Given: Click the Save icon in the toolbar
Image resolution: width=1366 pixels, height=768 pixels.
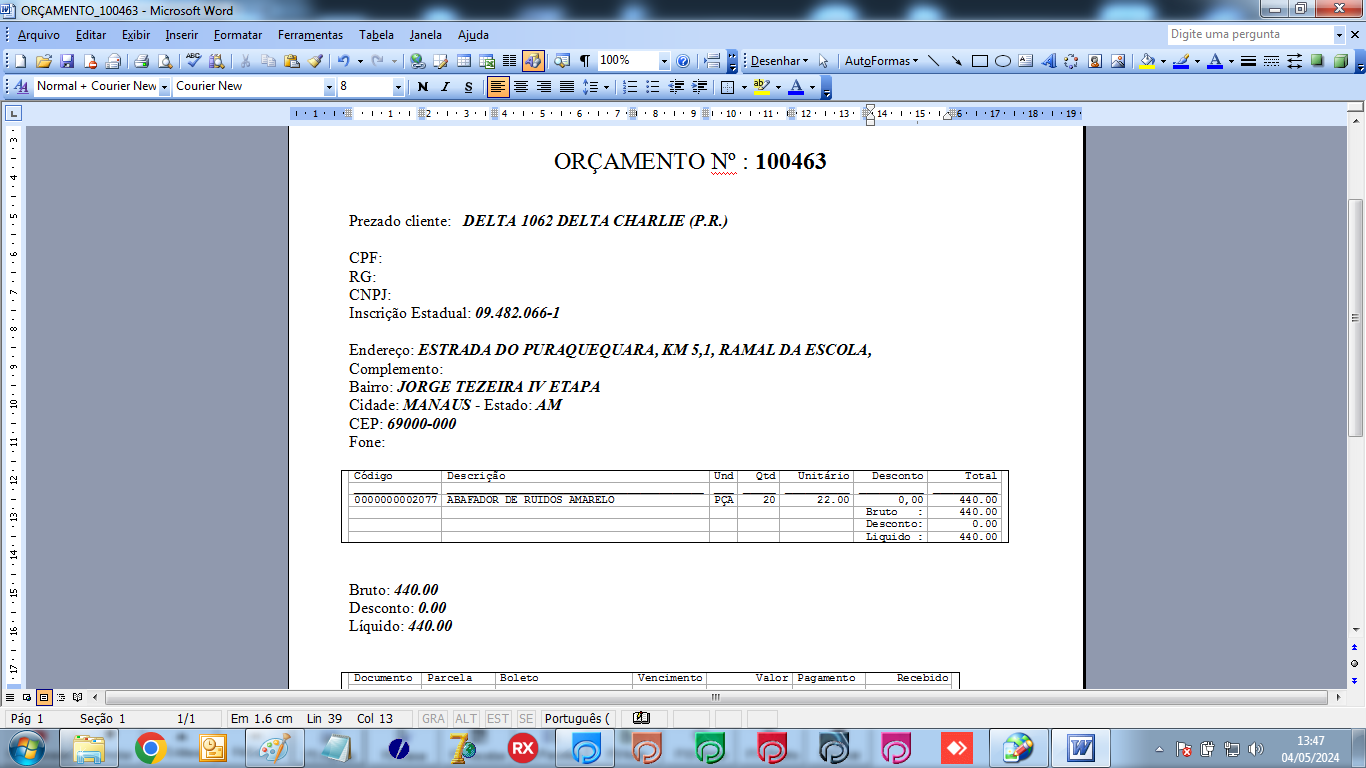Looking at the screenshot, I should pyautogui.click(x=67, y=61).
